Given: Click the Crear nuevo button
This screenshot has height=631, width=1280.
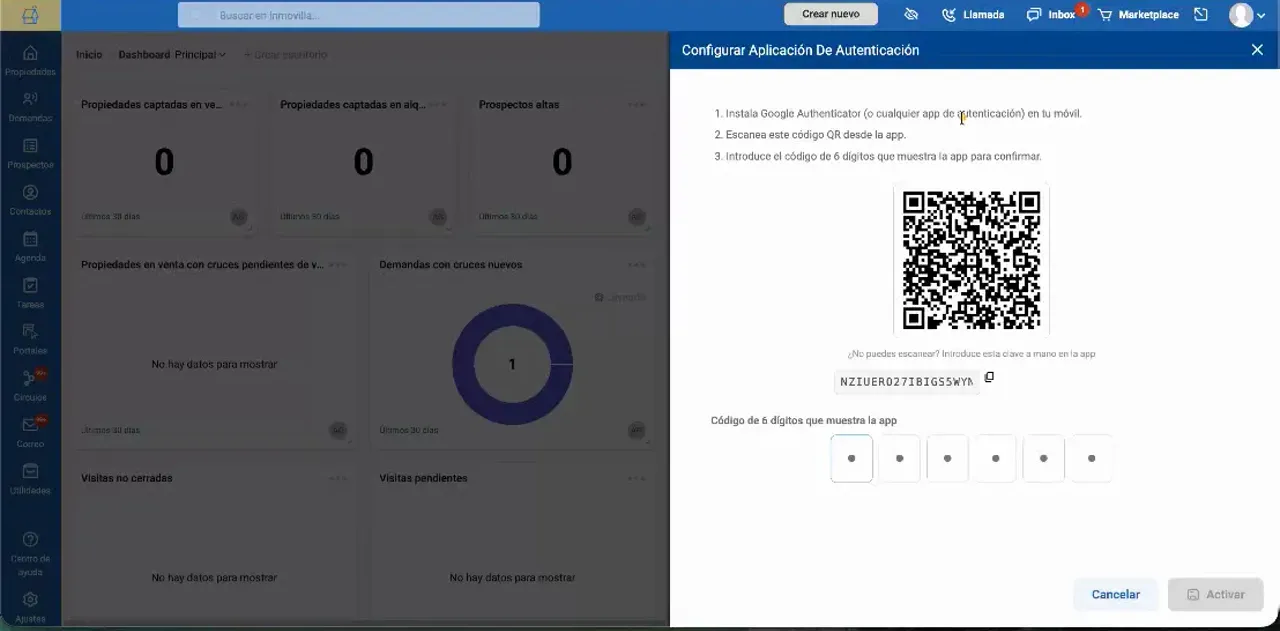Looking at the screenshot, I should click(831, 14).
